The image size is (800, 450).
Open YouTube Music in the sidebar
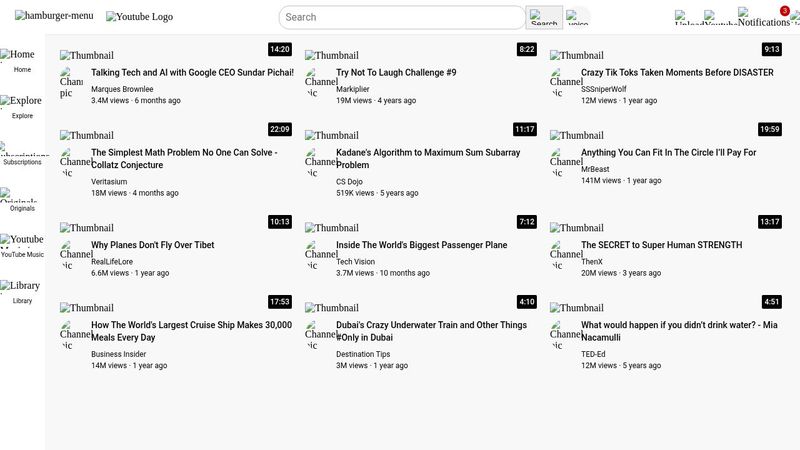22,246
